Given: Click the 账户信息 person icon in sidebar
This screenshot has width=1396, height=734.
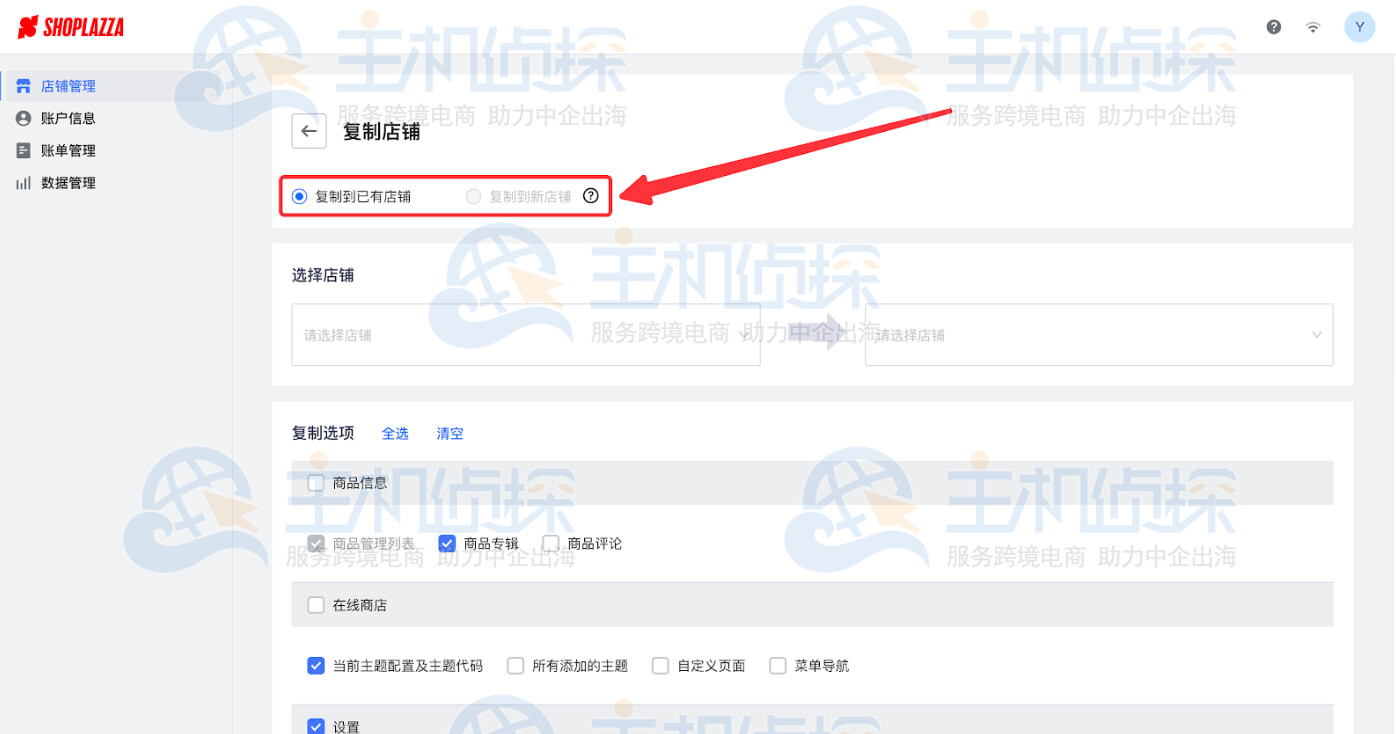Looking at the screenshot, I should point(24,118).
